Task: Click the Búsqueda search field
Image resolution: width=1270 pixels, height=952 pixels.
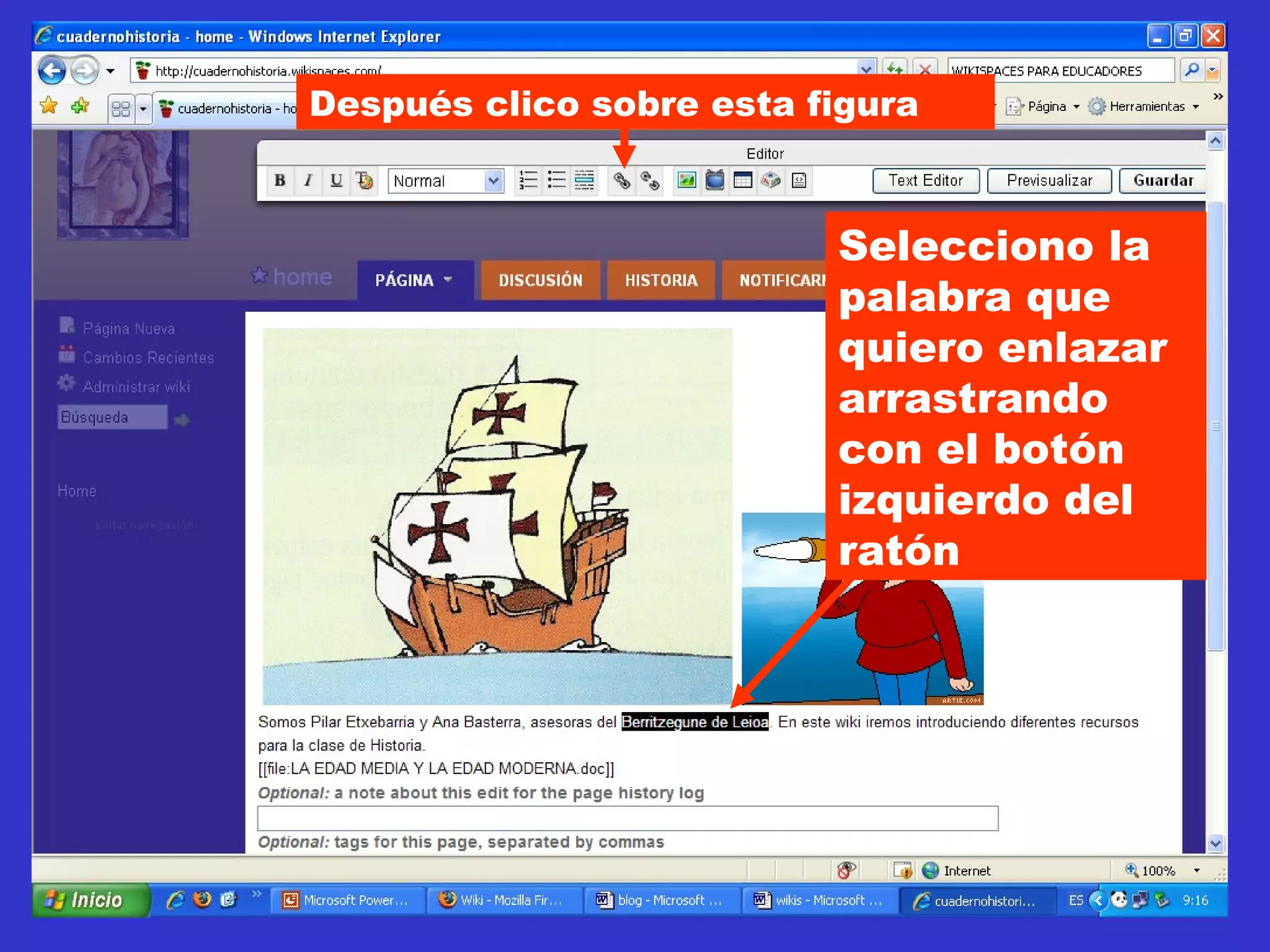Action: click(x=112, y=417)
